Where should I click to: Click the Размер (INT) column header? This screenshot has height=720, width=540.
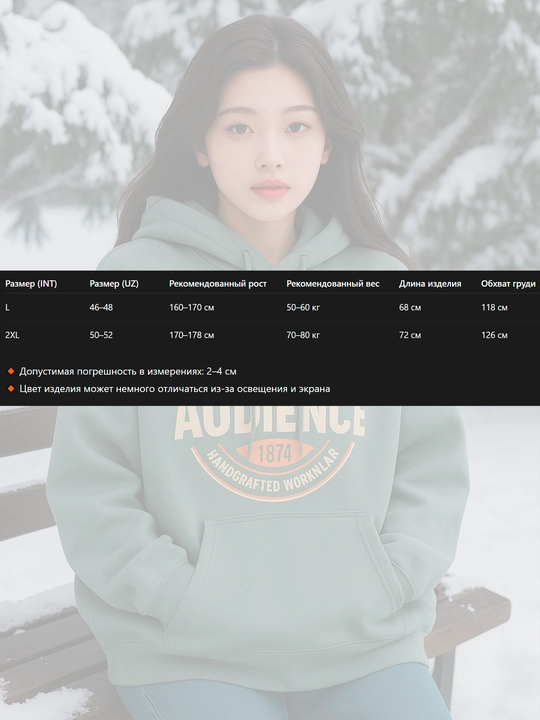[x=31, y=284]
